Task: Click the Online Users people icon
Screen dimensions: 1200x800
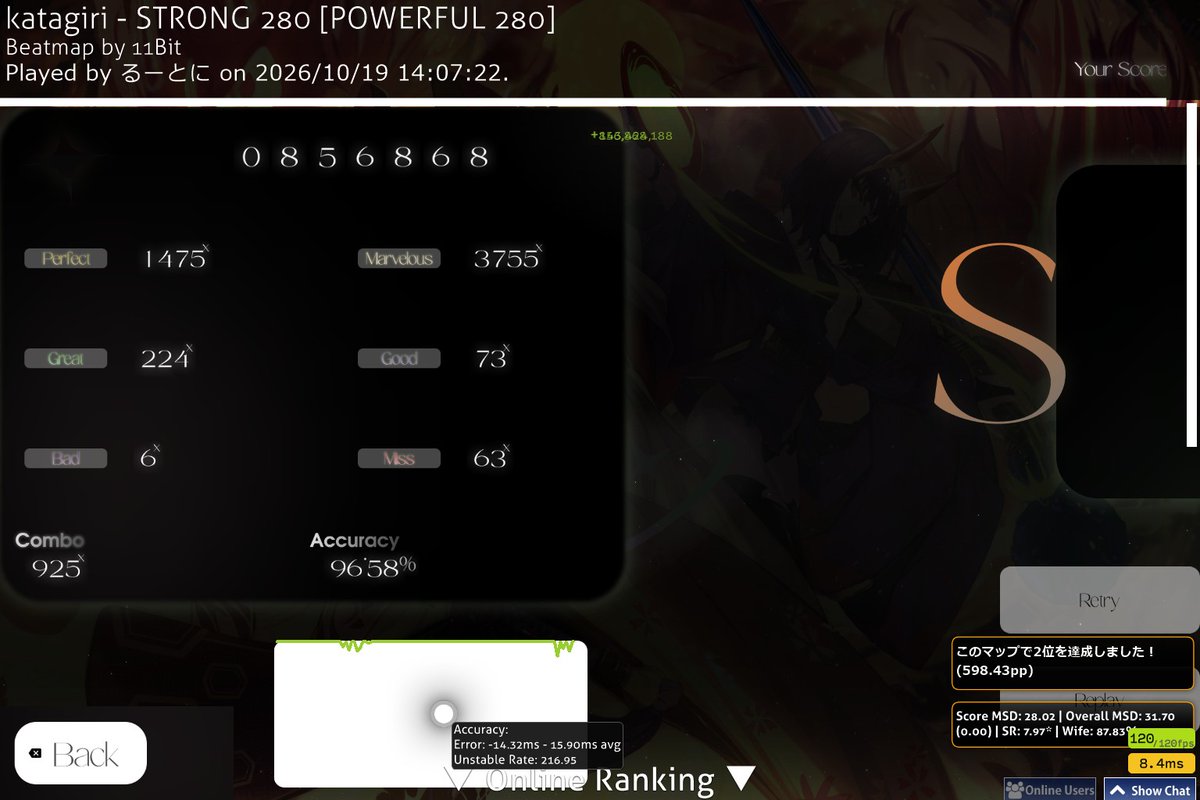Action: coord(1015,789)
